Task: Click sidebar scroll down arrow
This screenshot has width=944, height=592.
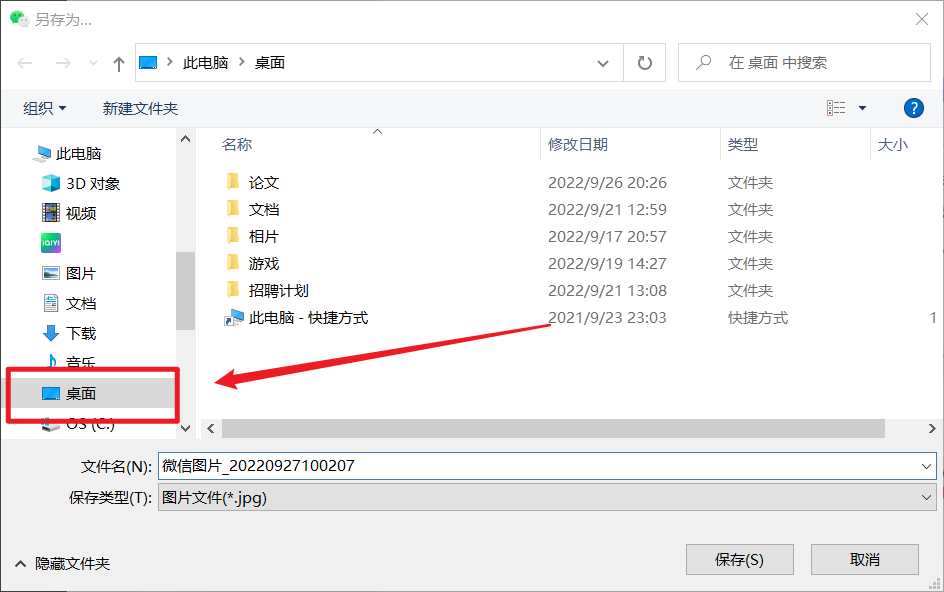Action: point(185,428)
